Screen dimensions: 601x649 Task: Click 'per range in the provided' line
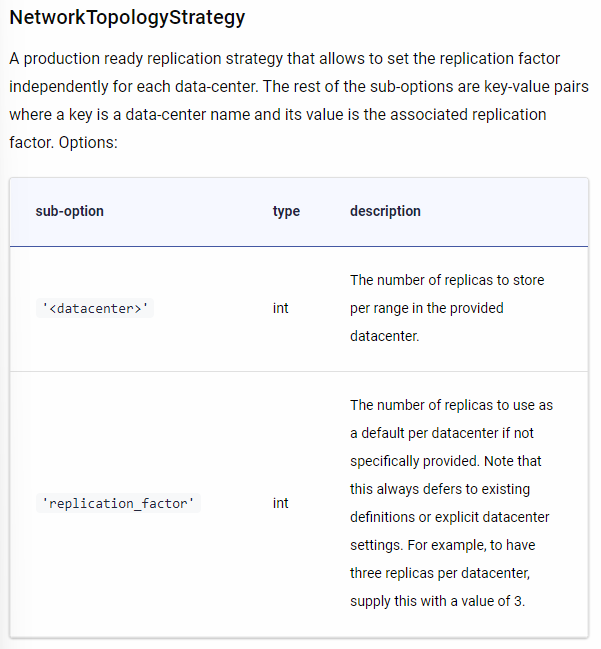pyautogui.click(x=427, y=308)
